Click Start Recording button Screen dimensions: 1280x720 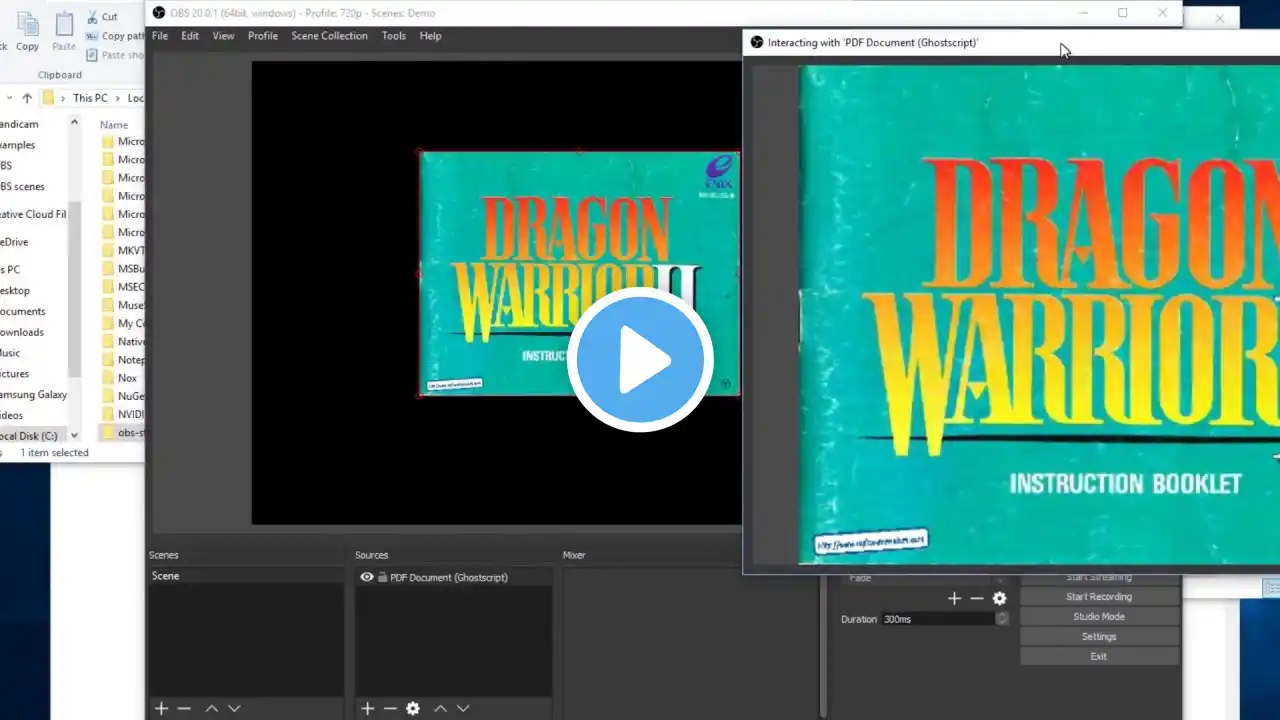point(1099,597)
